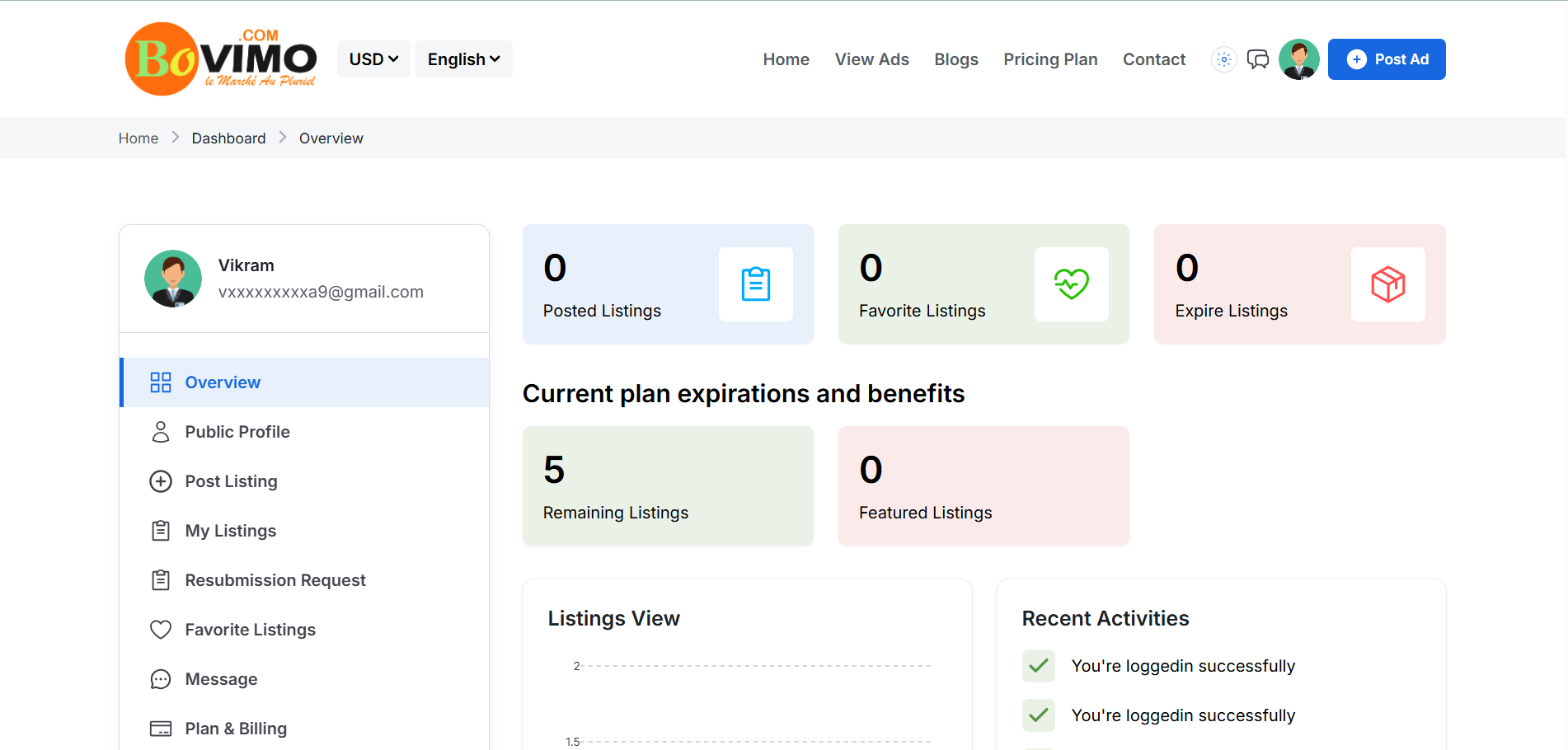Click Dashboard breadcrumb link
The height and width of the screenshot is (750, 1568).
pos(228,138)
